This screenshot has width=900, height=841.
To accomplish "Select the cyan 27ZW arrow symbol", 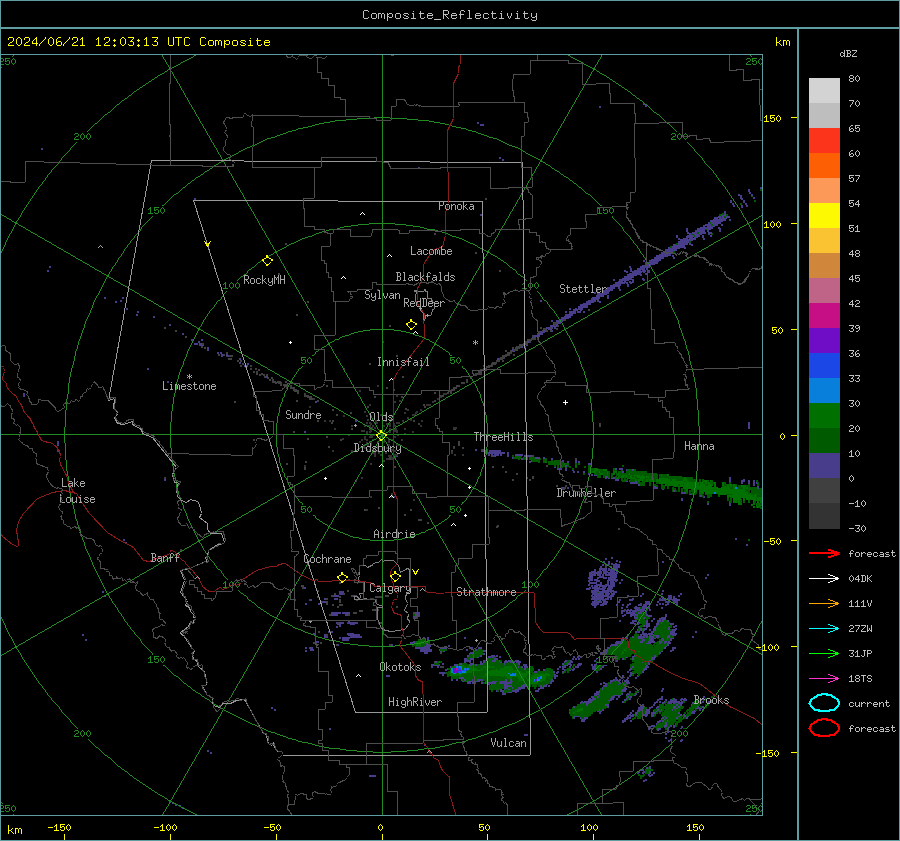I will pos(824,629).
